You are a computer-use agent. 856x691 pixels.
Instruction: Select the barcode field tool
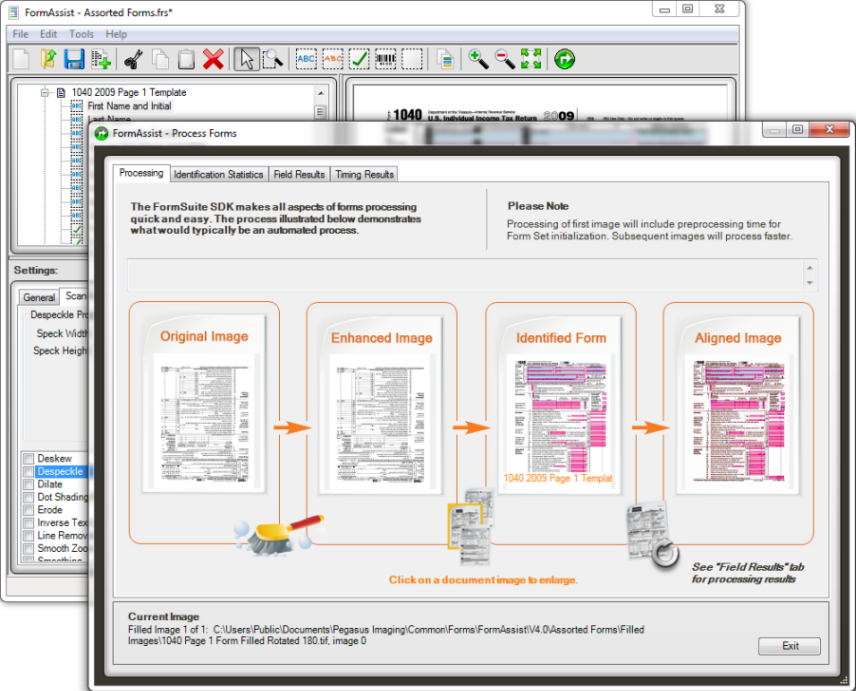385,59
